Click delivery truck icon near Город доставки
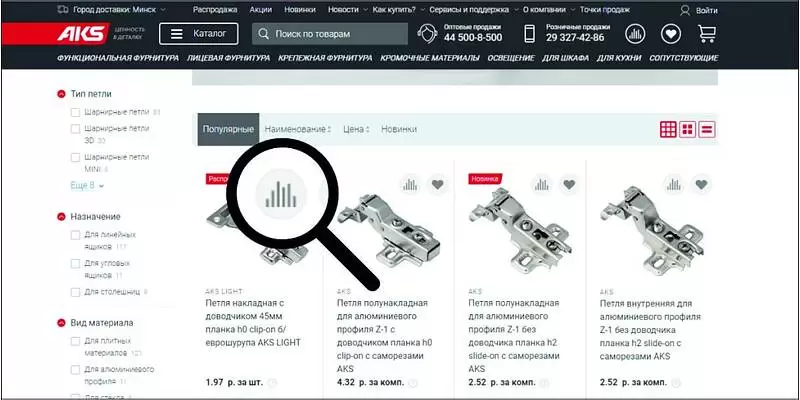 point(63,10)
